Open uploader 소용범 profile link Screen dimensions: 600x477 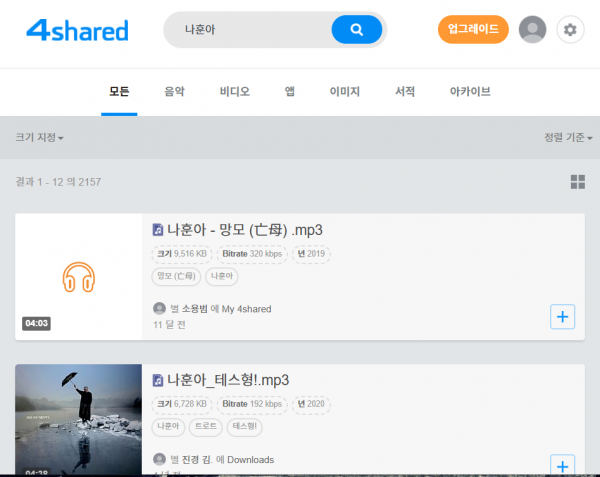pyautogui.click(x=194, y=309)
